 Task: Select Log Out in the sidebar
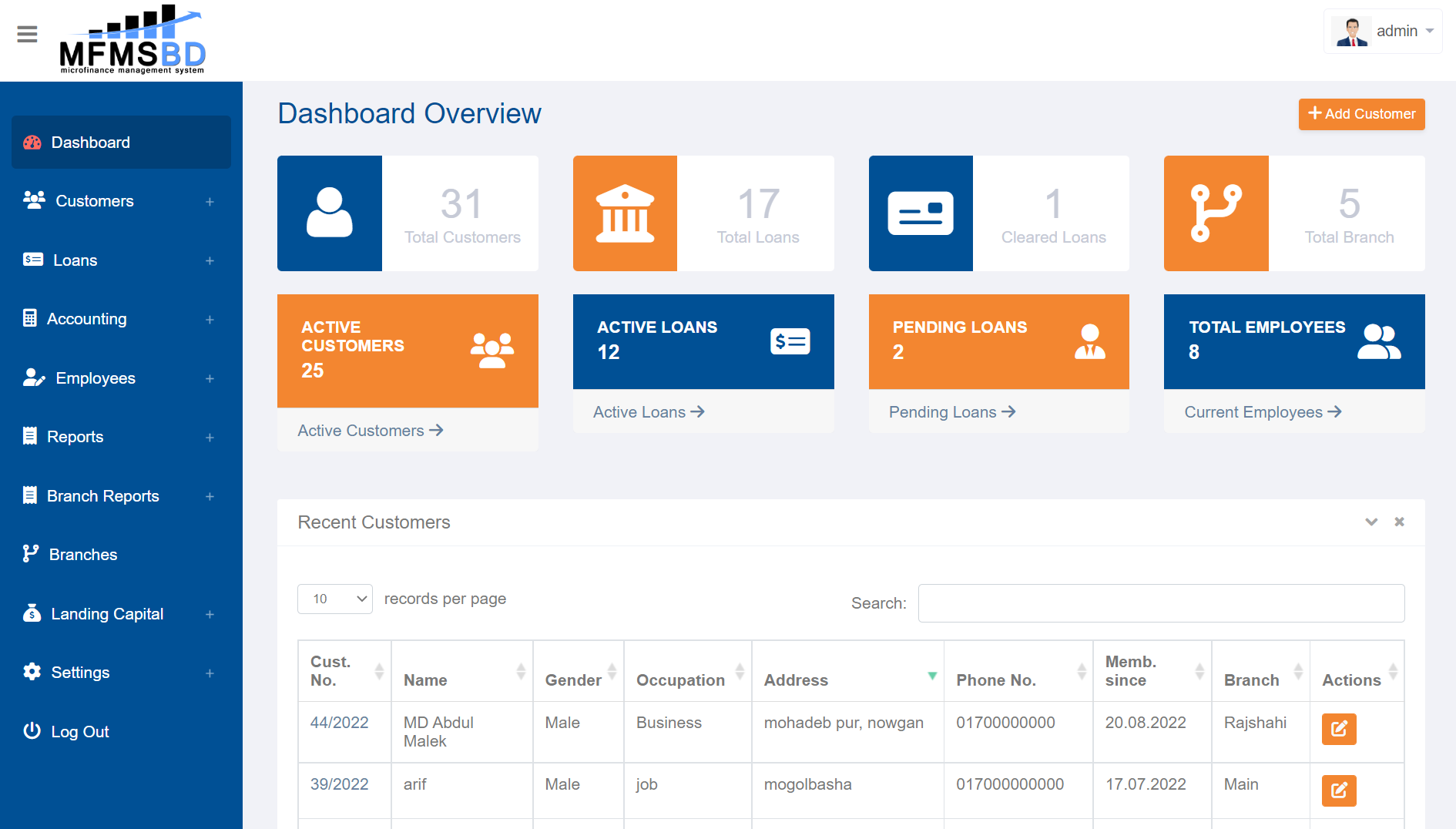(121, 732)
